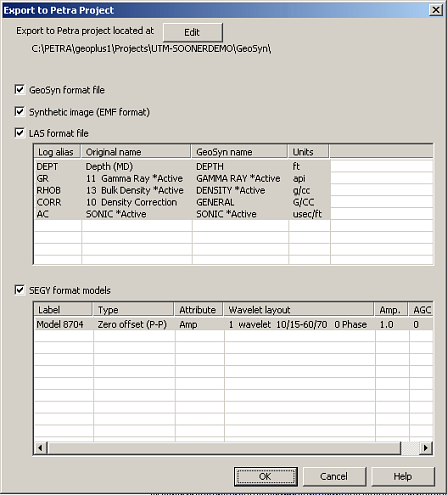Select the RHOB Bulk Density row
The height and width of the screenshot is (495, 447).
click(183, 190)
